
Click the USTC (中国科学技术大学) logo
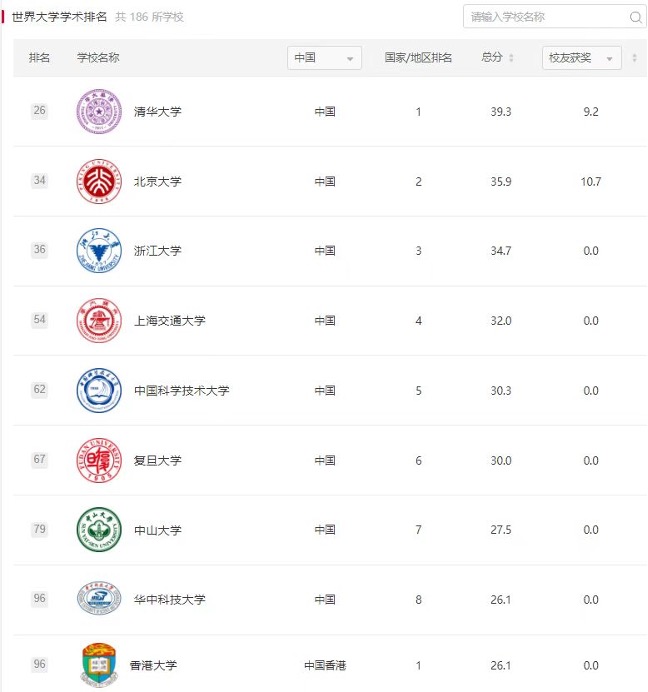click(99, 390)
